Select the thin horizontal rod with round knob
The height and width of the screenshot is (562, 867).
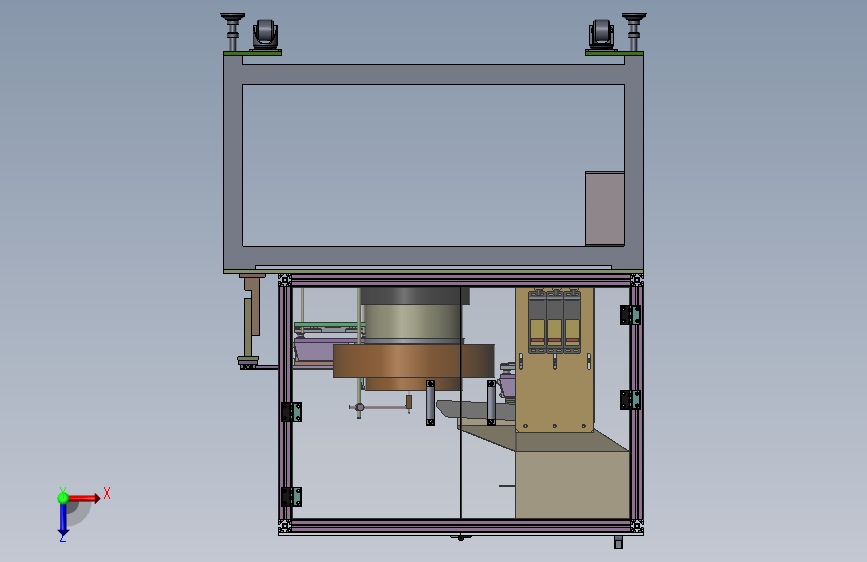(380, 407)
